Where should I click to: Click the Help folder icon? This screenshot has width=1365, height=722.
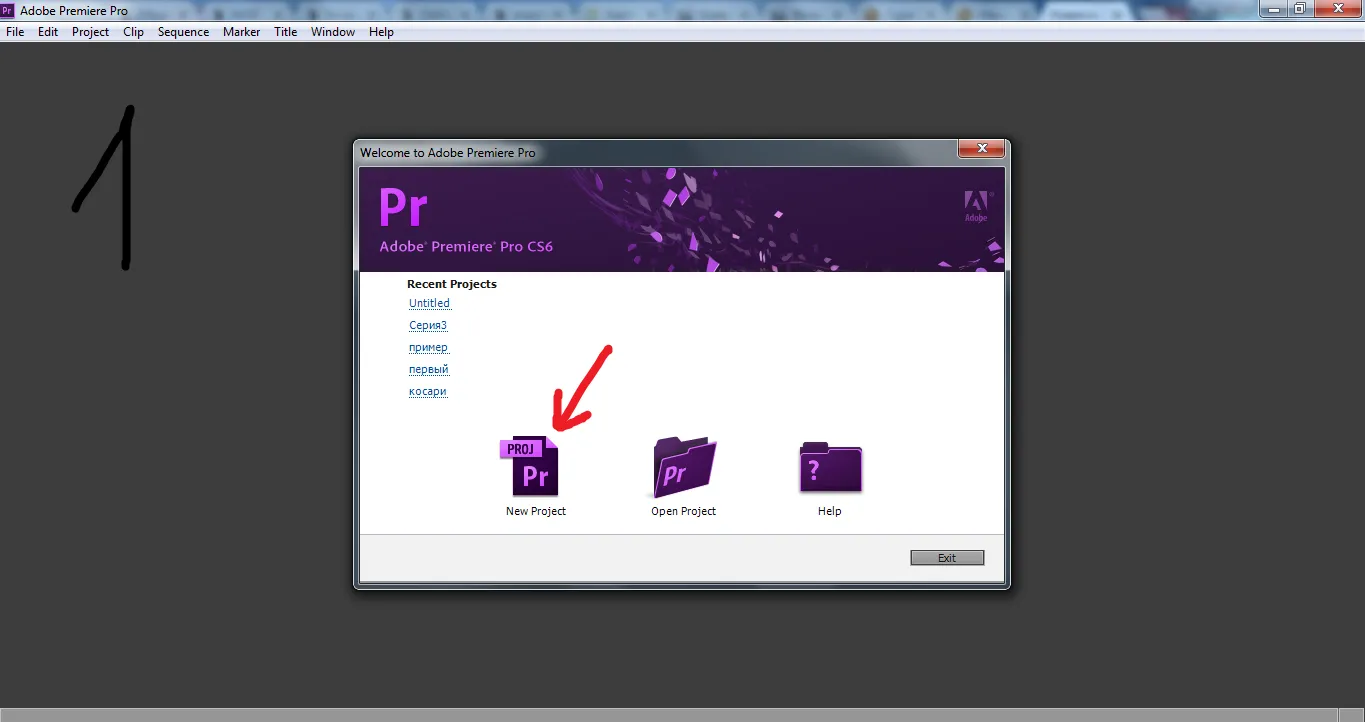click(830, 467)
